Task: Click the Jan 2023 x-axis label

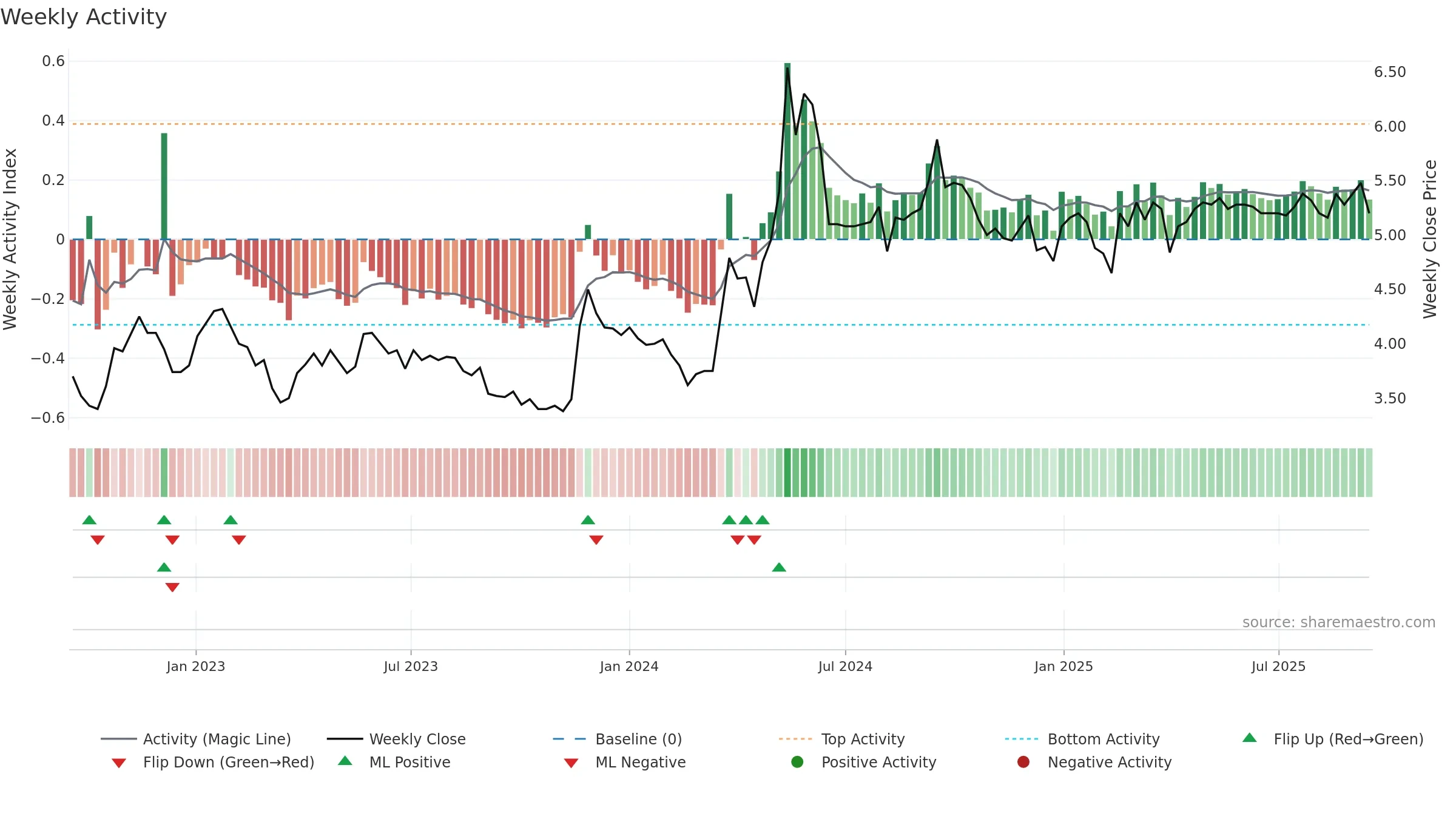Action: click(x=196, y=666)
